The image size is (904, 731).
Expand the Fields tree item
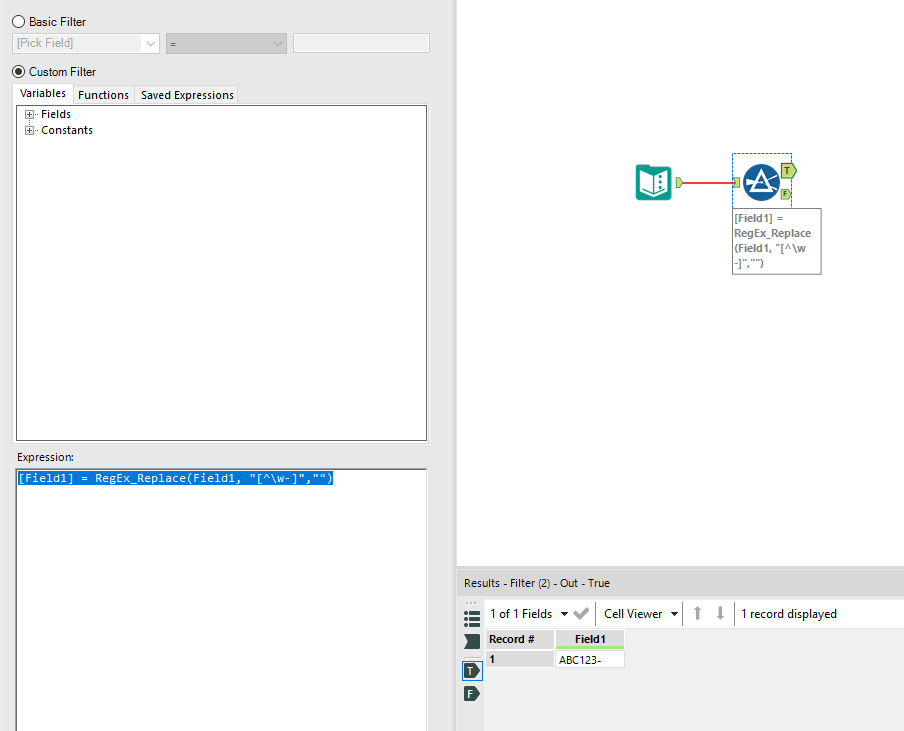coord(29,113)
